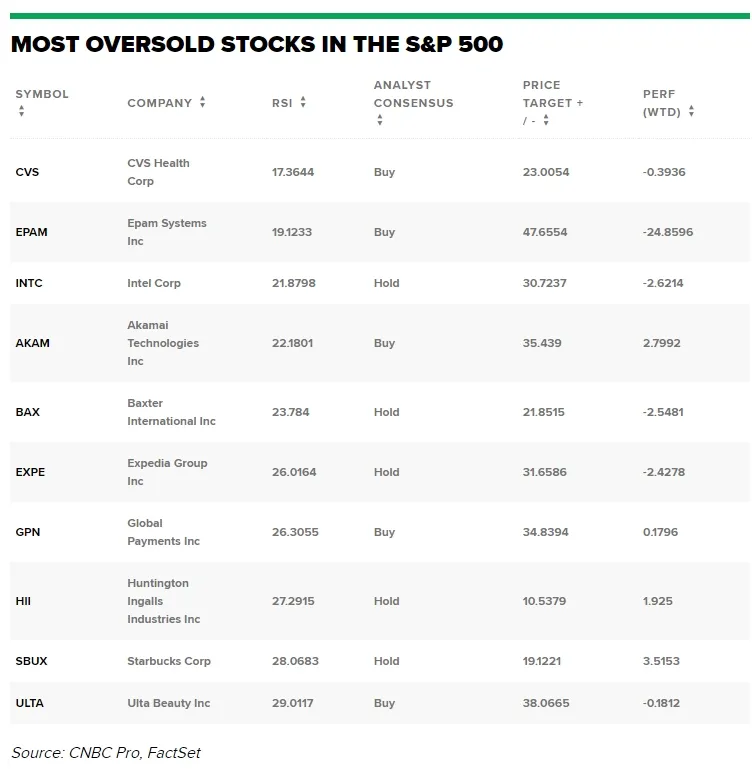This screenshot has width=752, height=769.
Task: Click the GPN ticker symbol
Action: 28,532
